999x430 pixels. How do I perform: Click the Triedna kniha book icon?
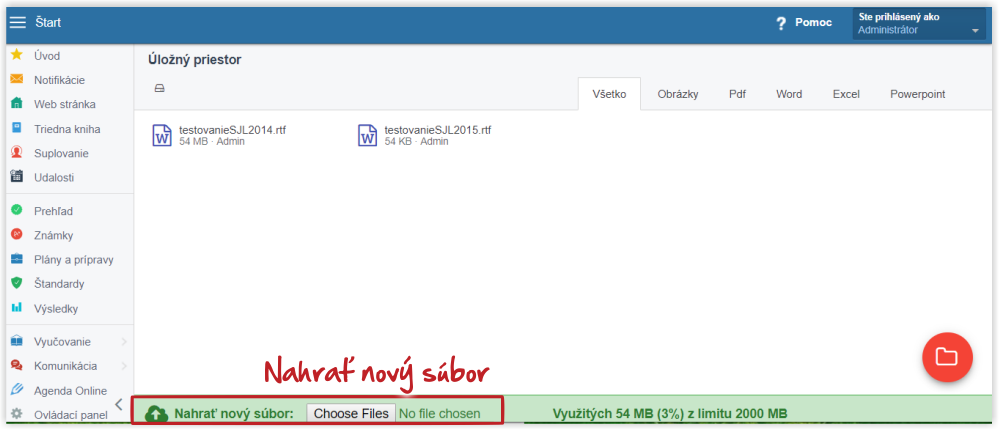[x=17, y=129]
